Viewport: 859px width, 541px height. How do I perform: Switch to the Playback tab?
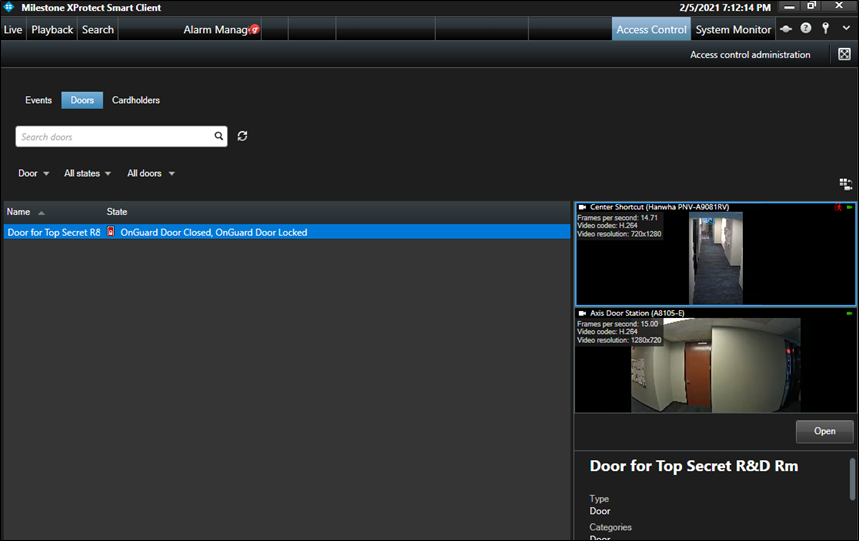point(52,30)
